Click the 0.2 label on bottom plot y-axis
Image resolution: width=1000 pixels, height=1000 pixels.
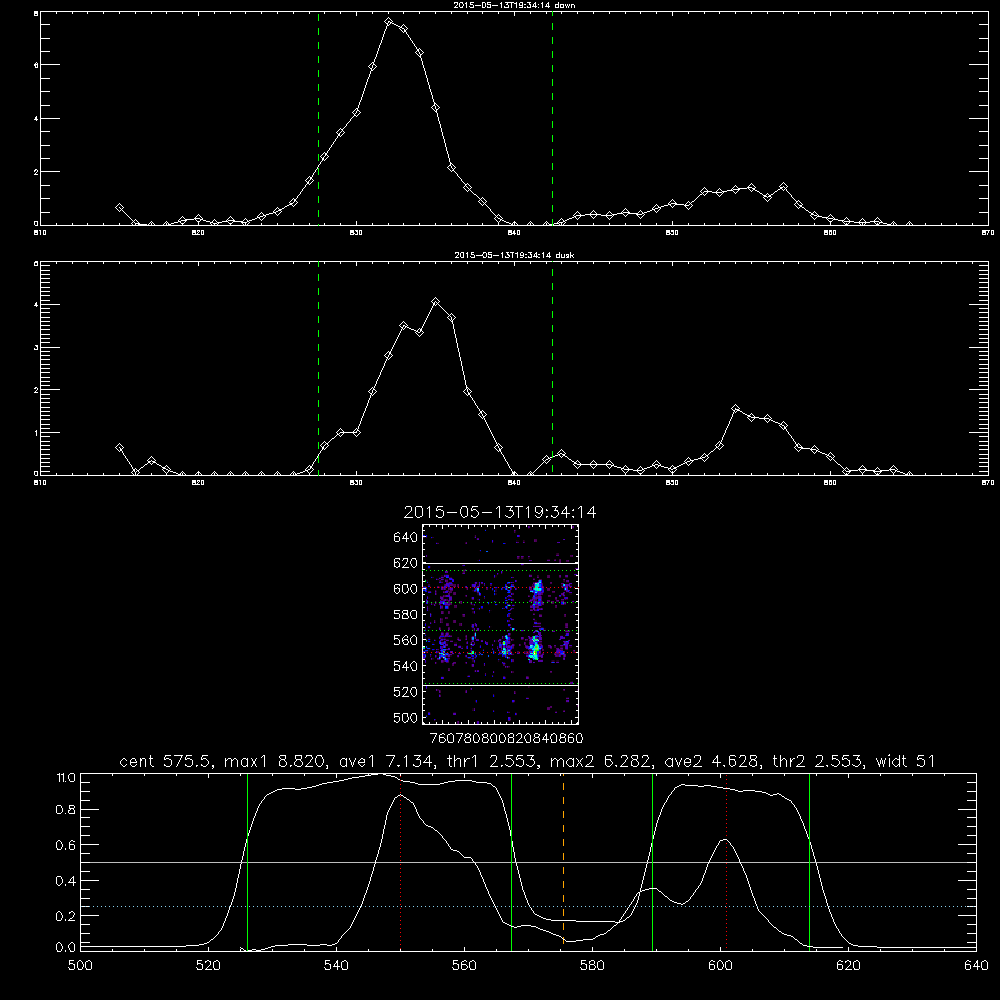[x=66, y=916]
